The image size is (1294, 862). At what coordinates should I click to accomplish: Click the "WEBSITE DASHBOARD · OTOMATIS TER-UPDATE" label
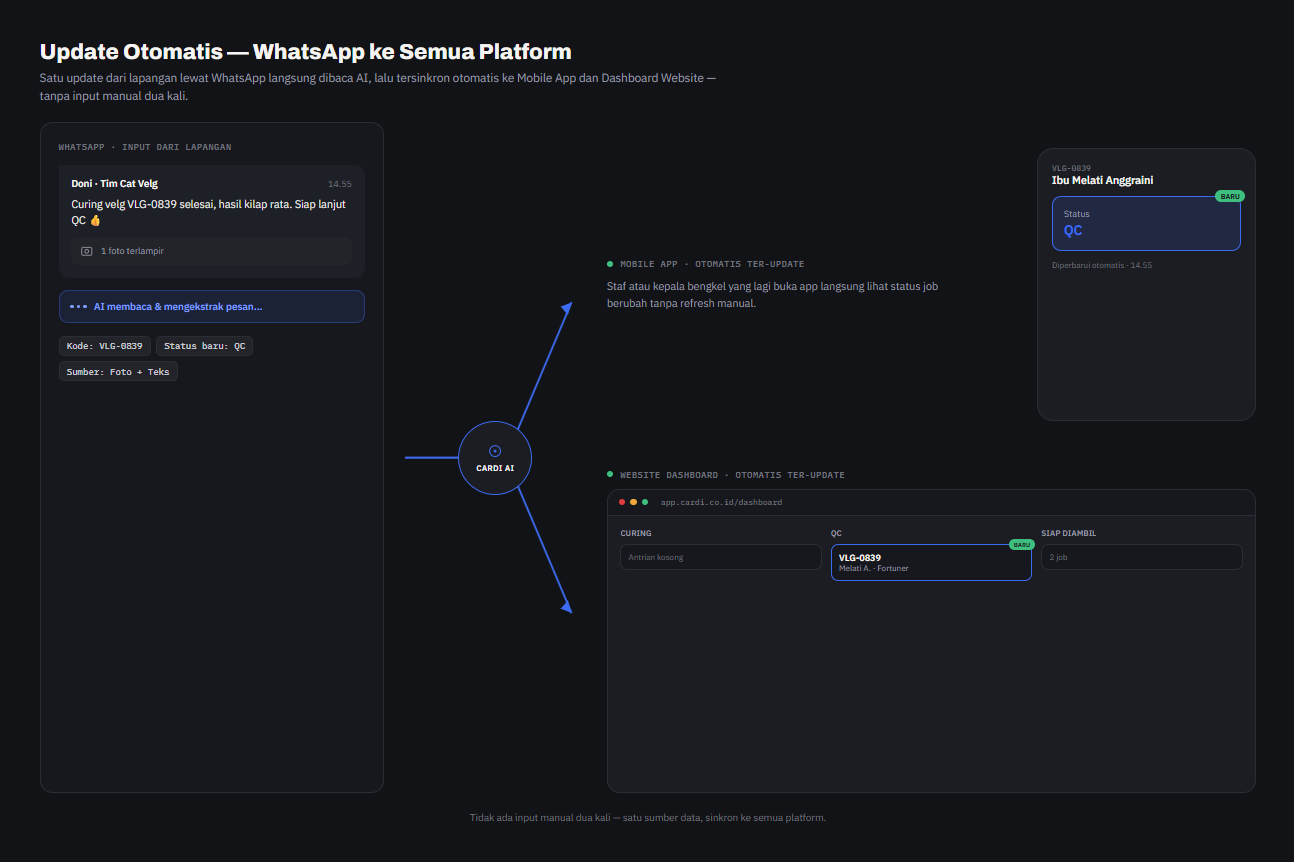tap(732, 475)
